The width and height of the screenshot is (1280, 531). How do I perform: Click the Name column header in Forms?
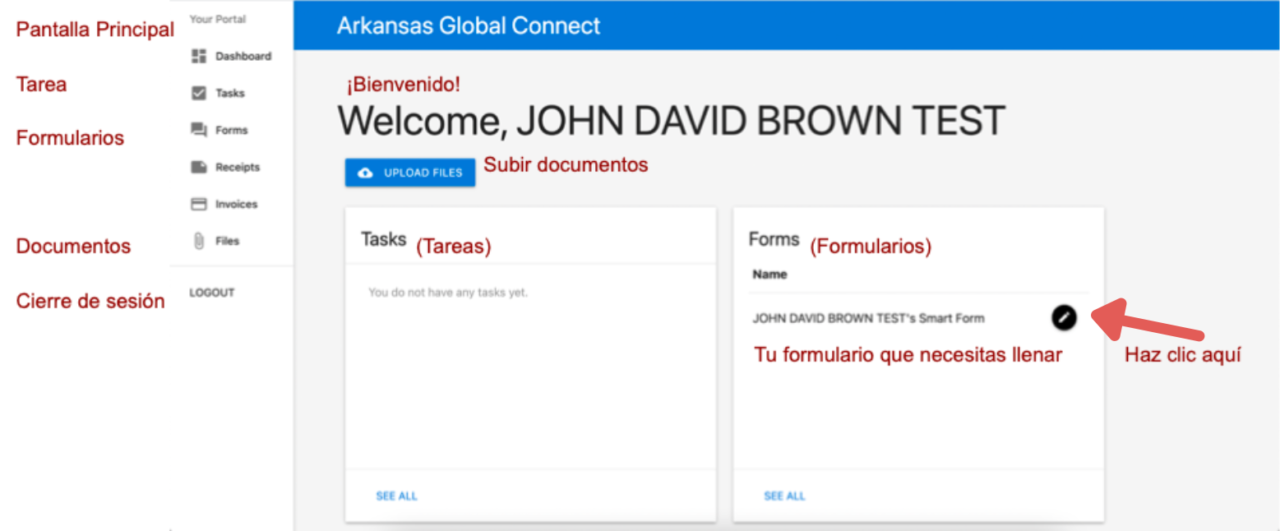tap(770, 274)
